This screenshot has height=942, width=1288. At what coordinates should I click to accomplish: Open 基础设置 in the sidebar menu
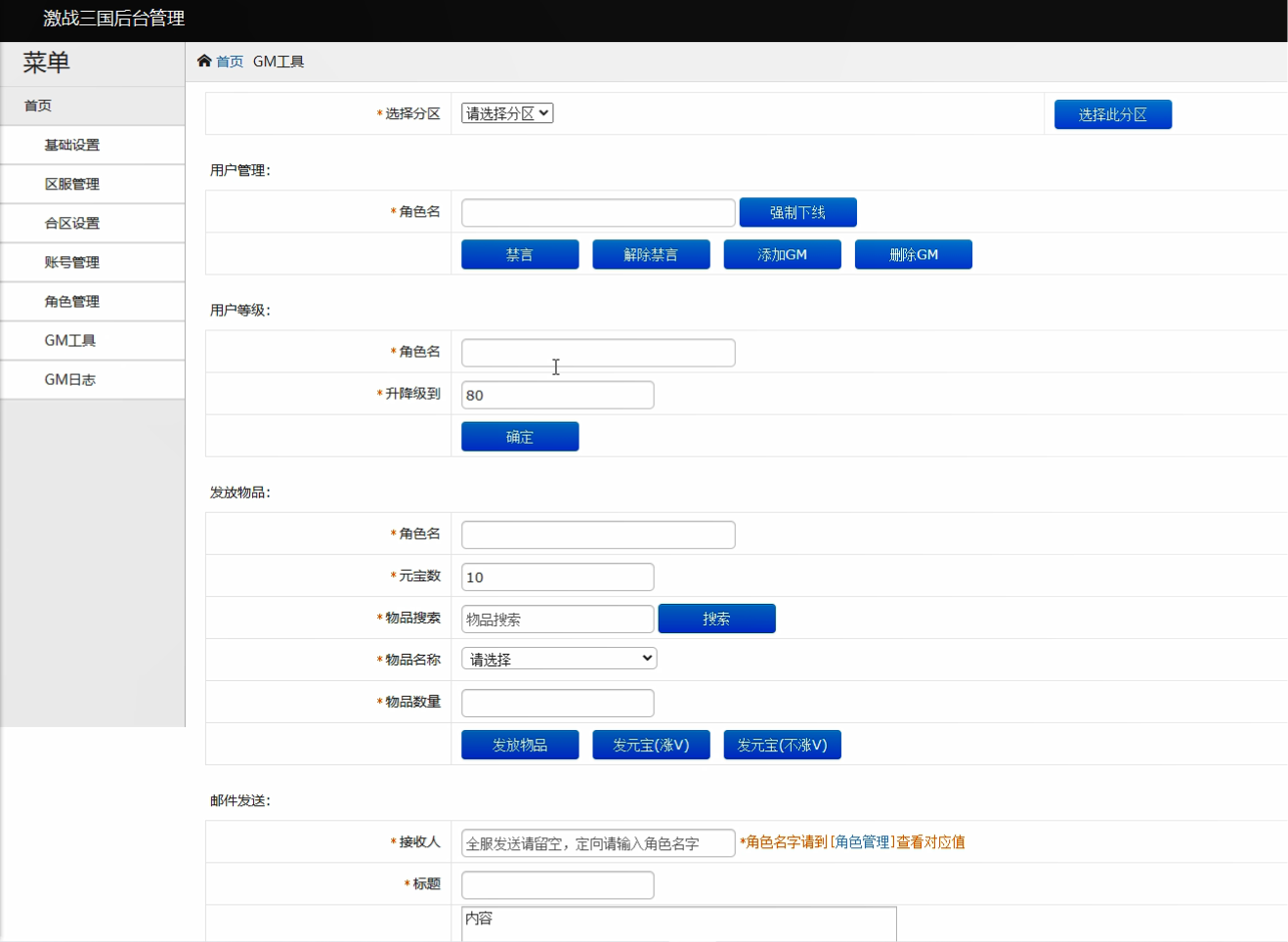point(93,145)
